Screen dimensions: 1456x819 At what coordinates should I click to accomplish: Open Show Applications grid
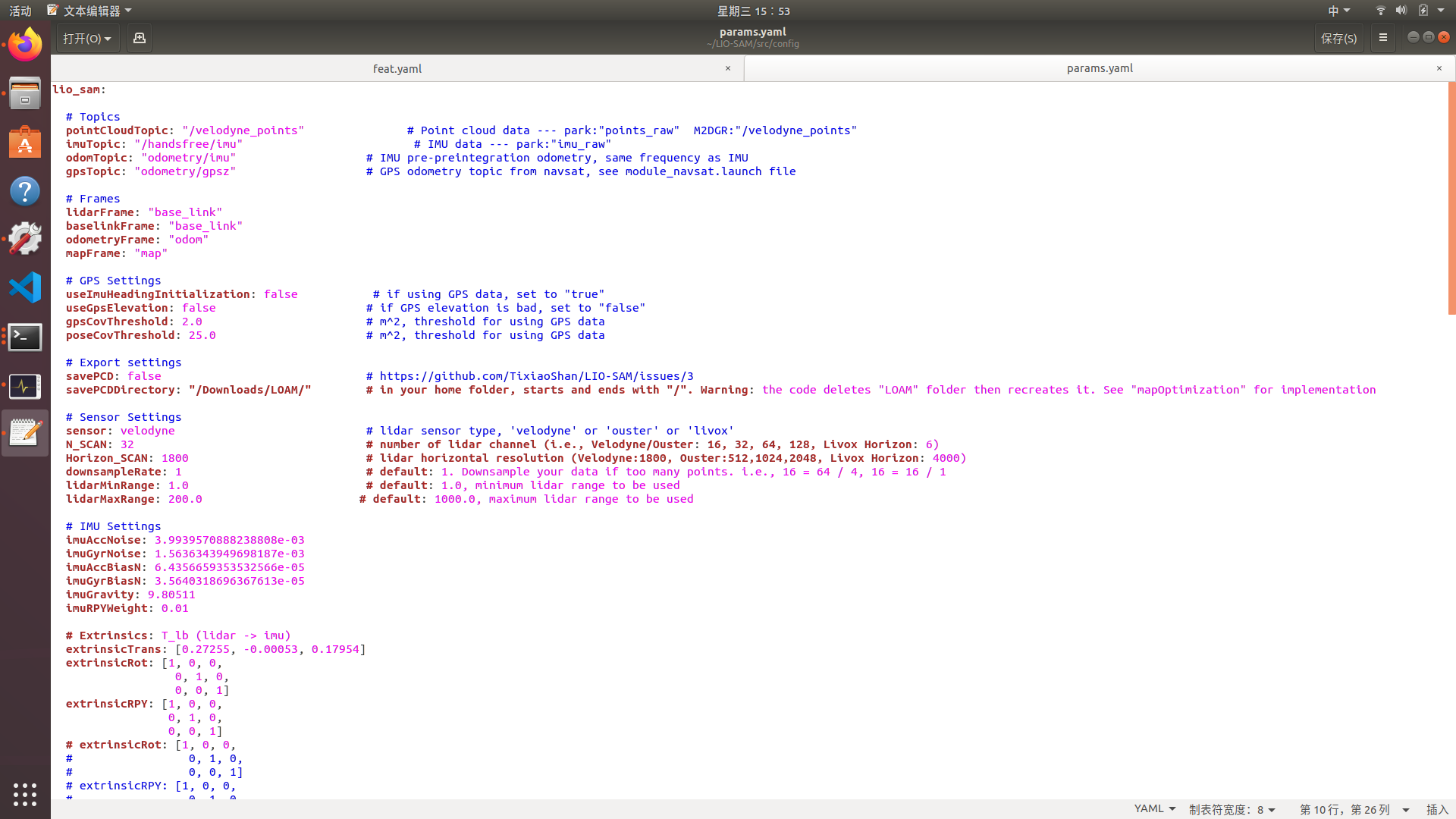[25, 794]
